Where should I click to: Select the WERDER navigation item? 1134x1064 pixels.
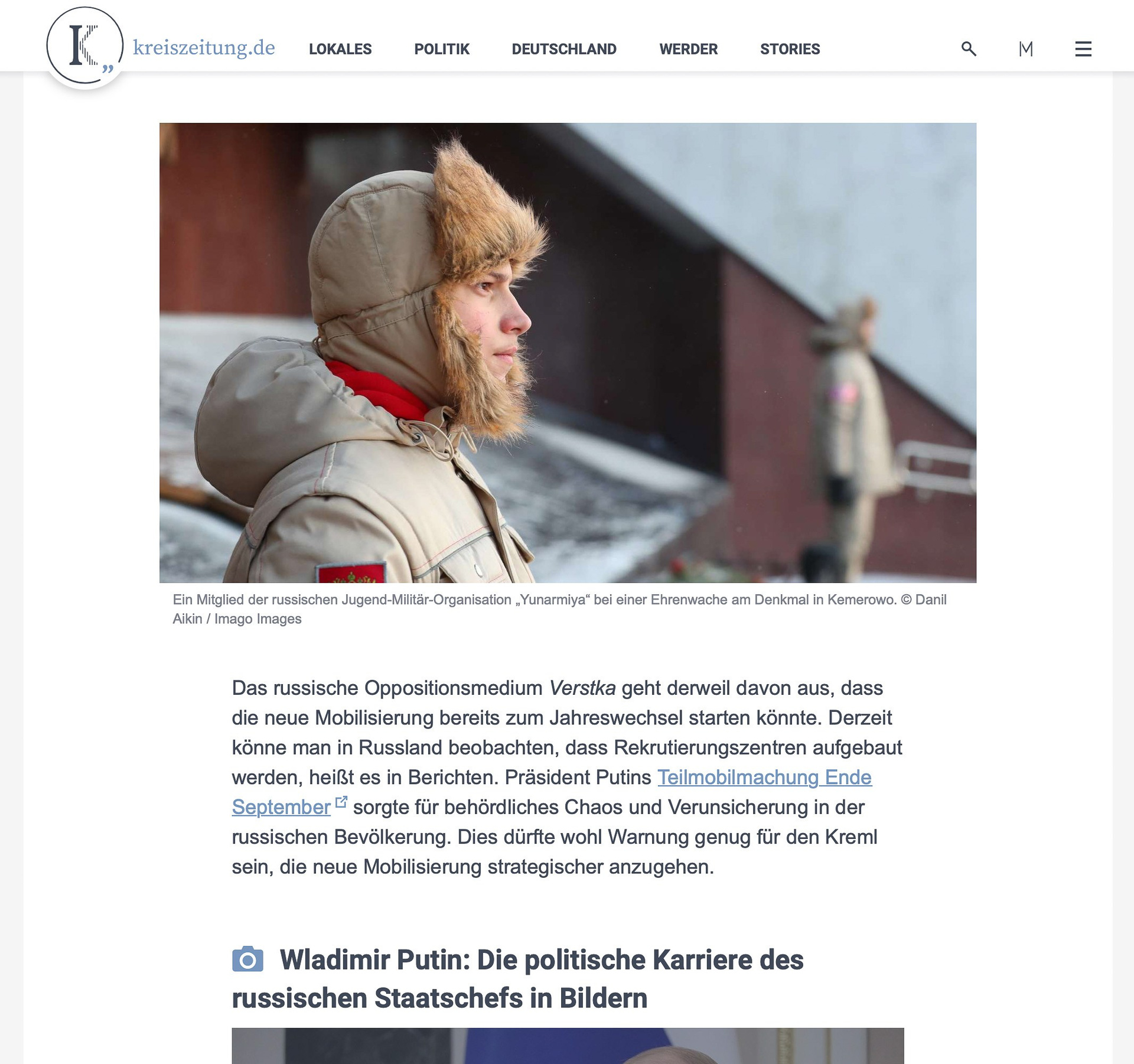tap(689, 49)
